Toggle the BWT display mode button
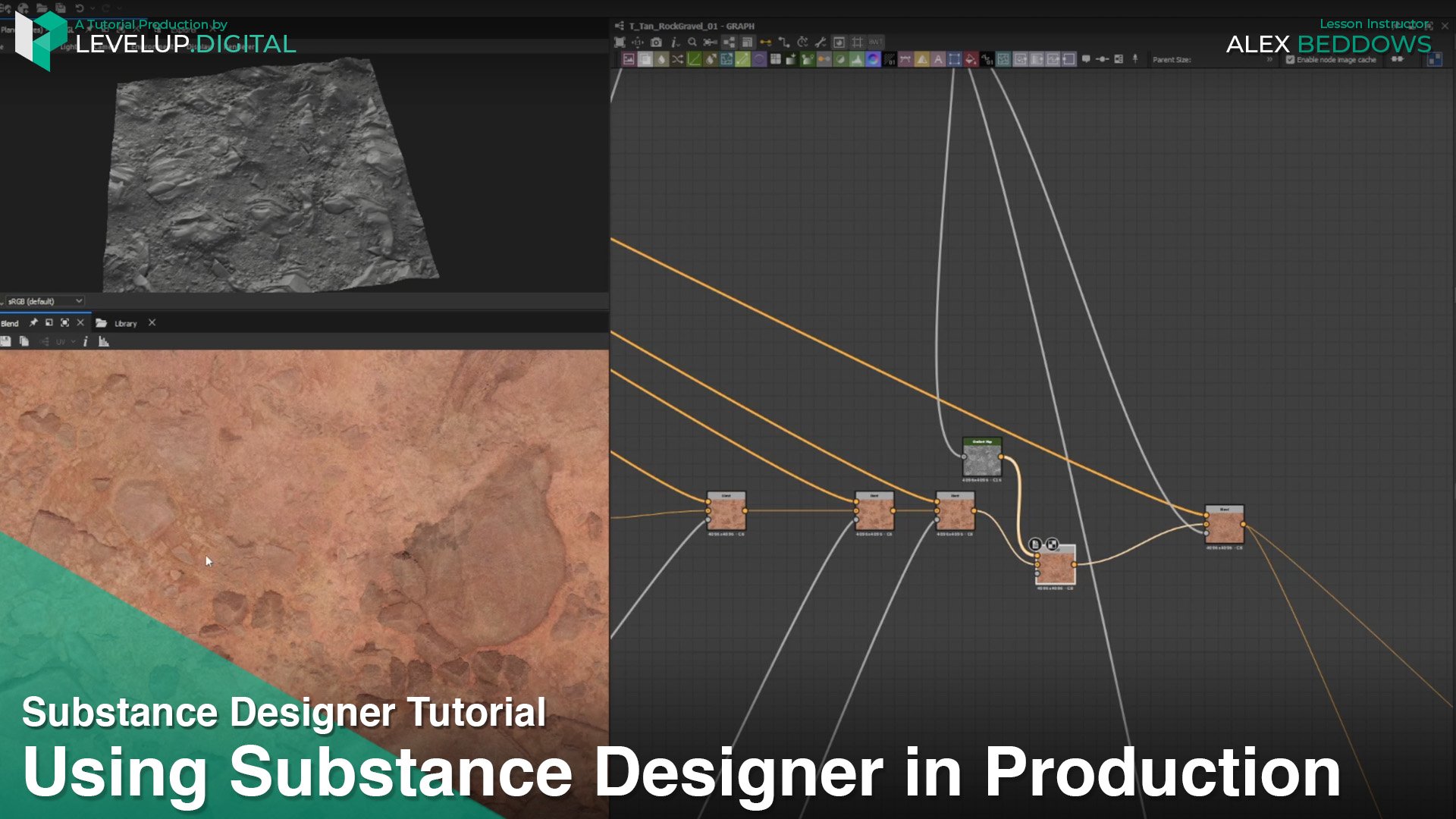 pos(875,42)
